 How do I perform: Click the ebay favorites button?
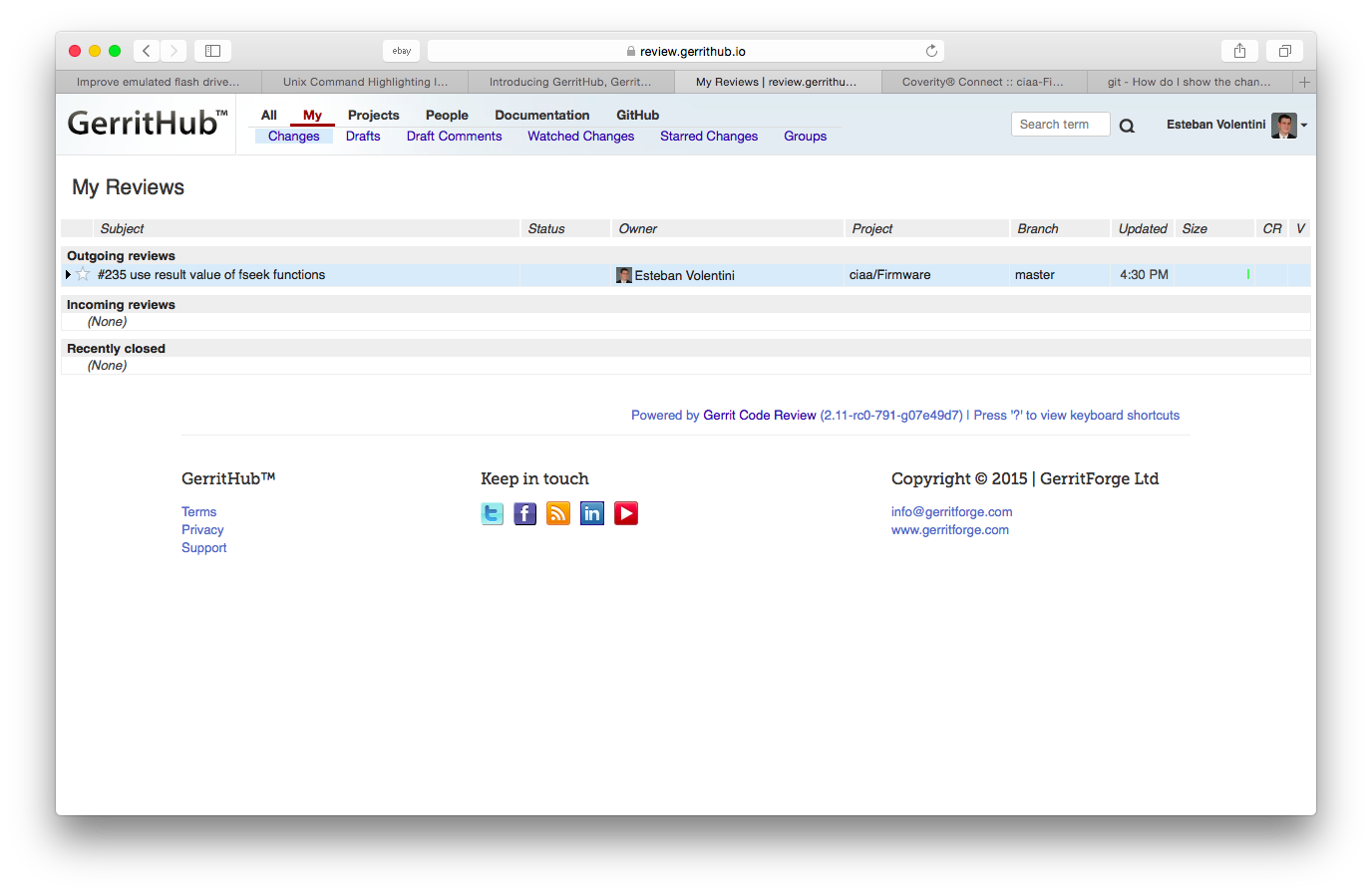[401, 51]
